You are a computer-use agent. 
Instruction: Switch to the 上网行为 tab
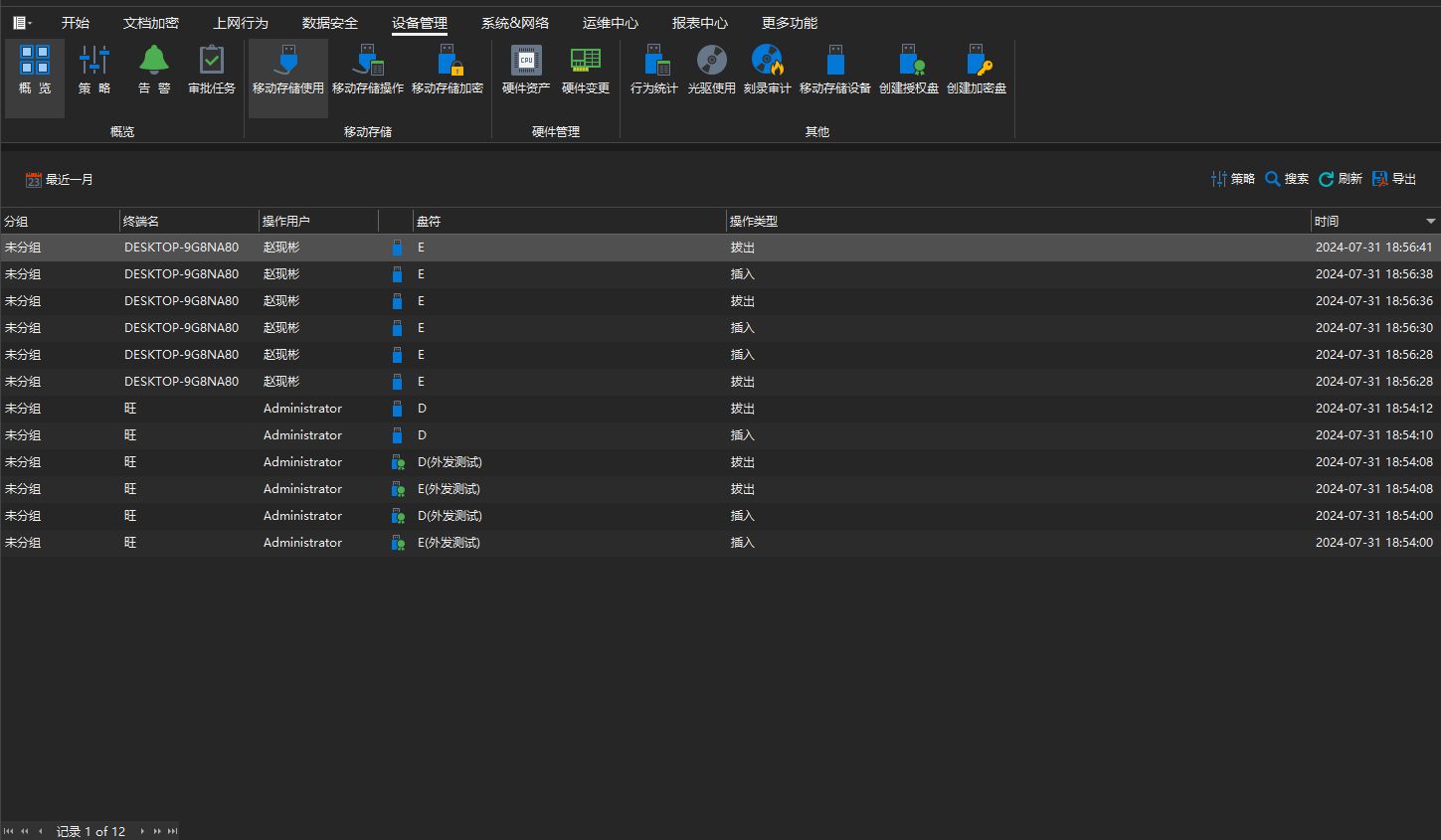(241, 23)
